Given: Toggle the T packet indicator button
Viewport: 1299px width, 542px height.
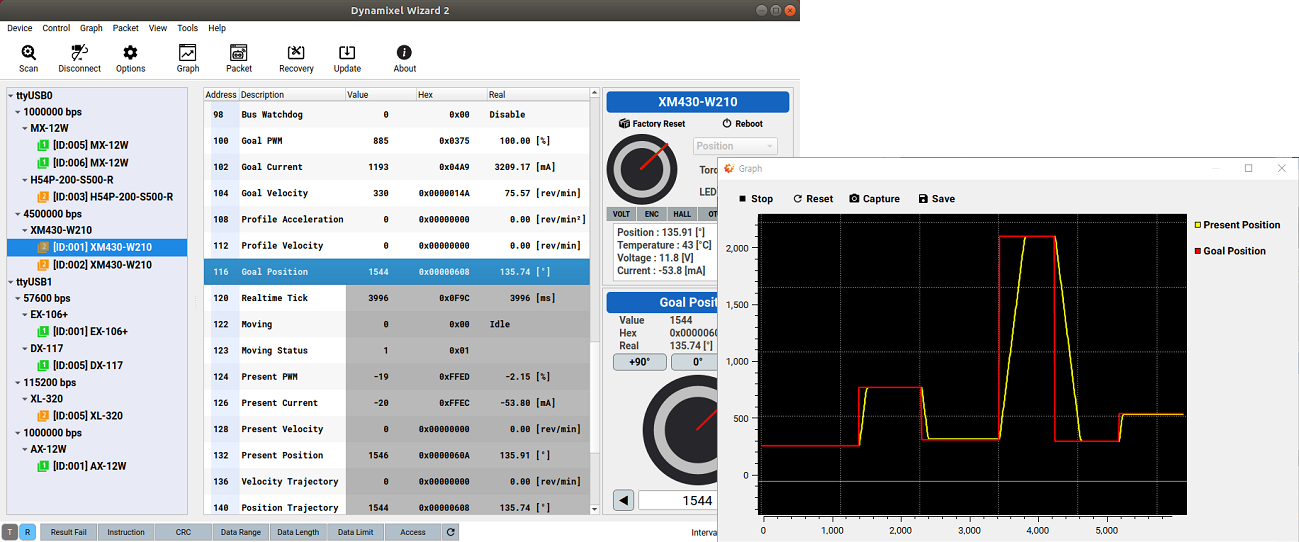Looking at the screenshot, I should coord(10,532).
